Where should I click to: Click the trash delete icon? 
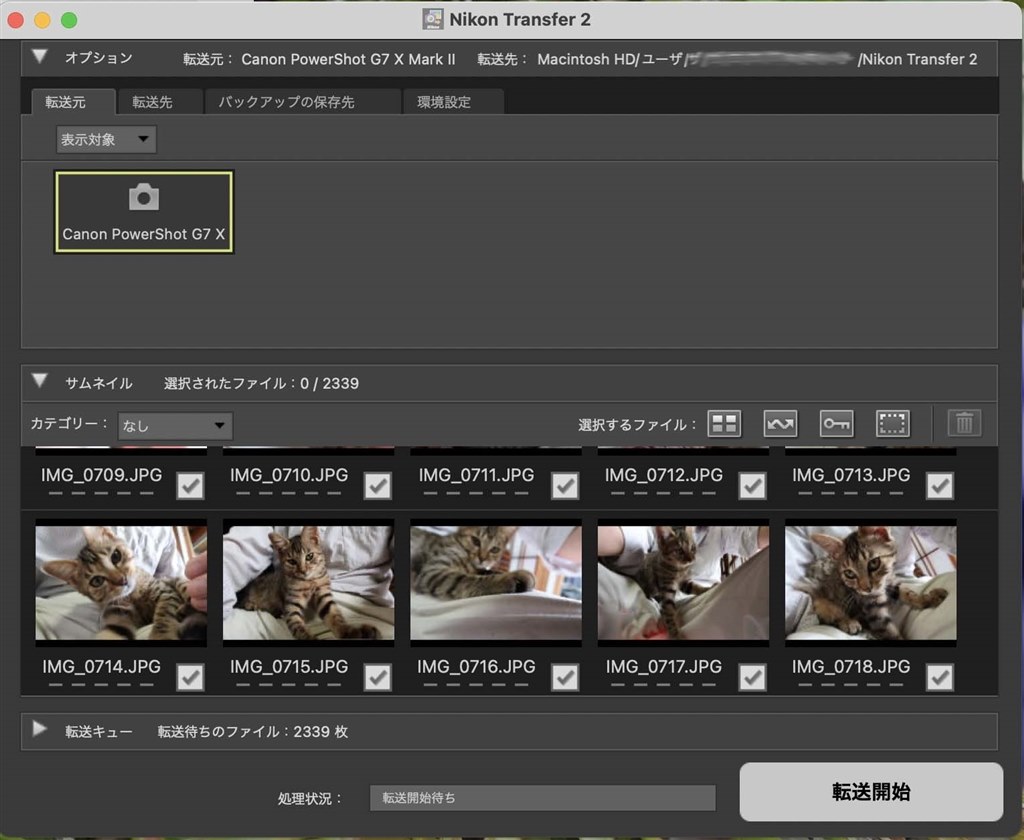[965, 423]
